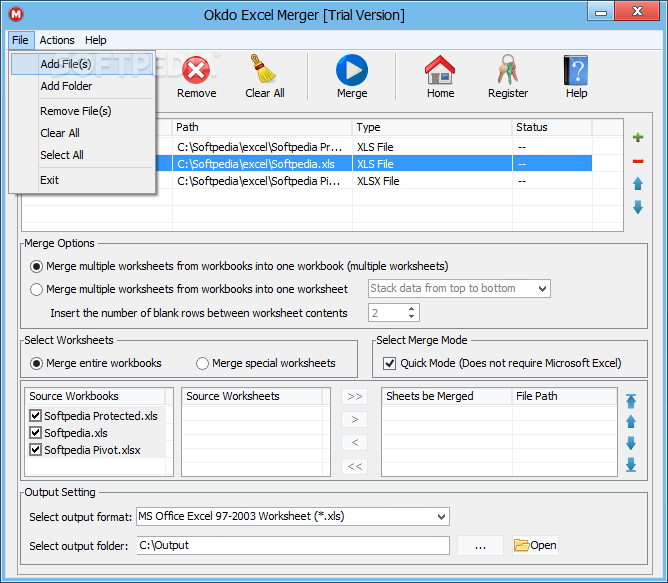The width and height of the screenshot is (668, 583).
Task: Click the < remove selected sheet button
Action: (354, 443)
